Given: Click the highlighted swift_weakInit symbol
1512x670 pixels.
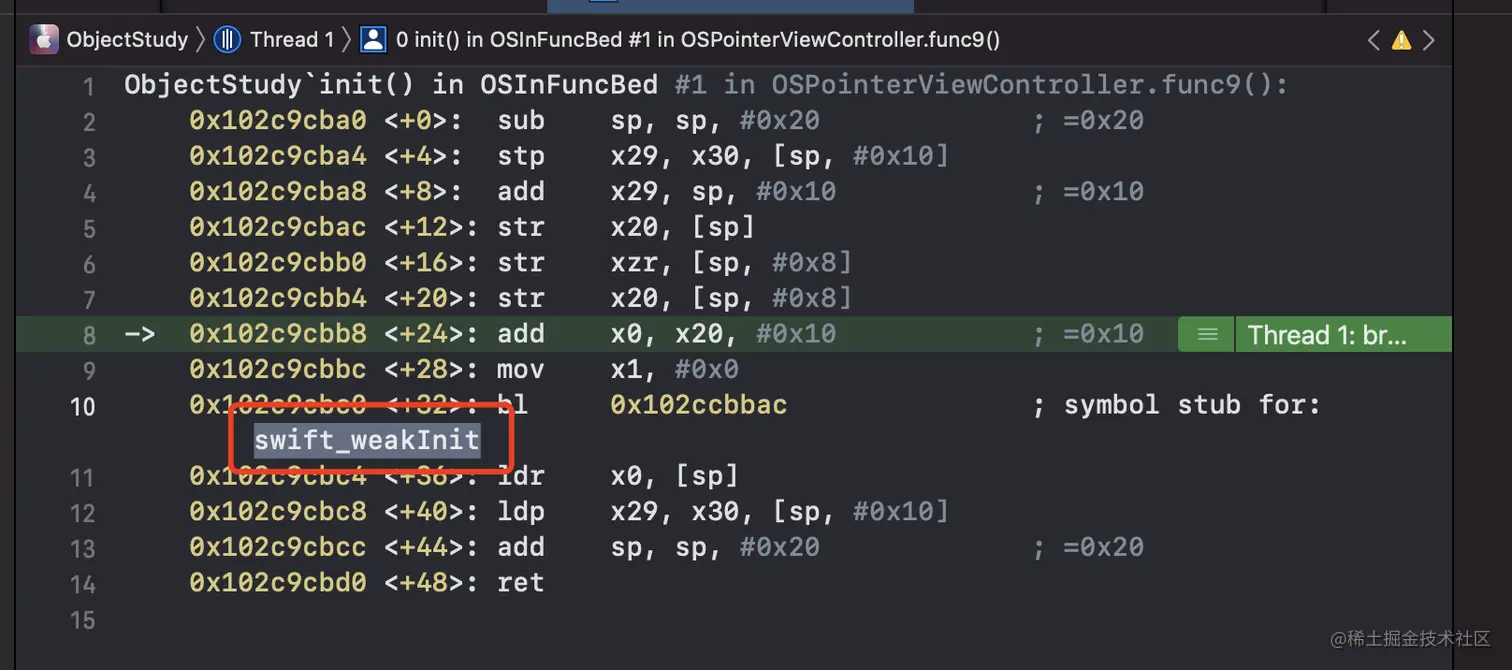Looking at the screenshot, I should [x=366, y=440].
